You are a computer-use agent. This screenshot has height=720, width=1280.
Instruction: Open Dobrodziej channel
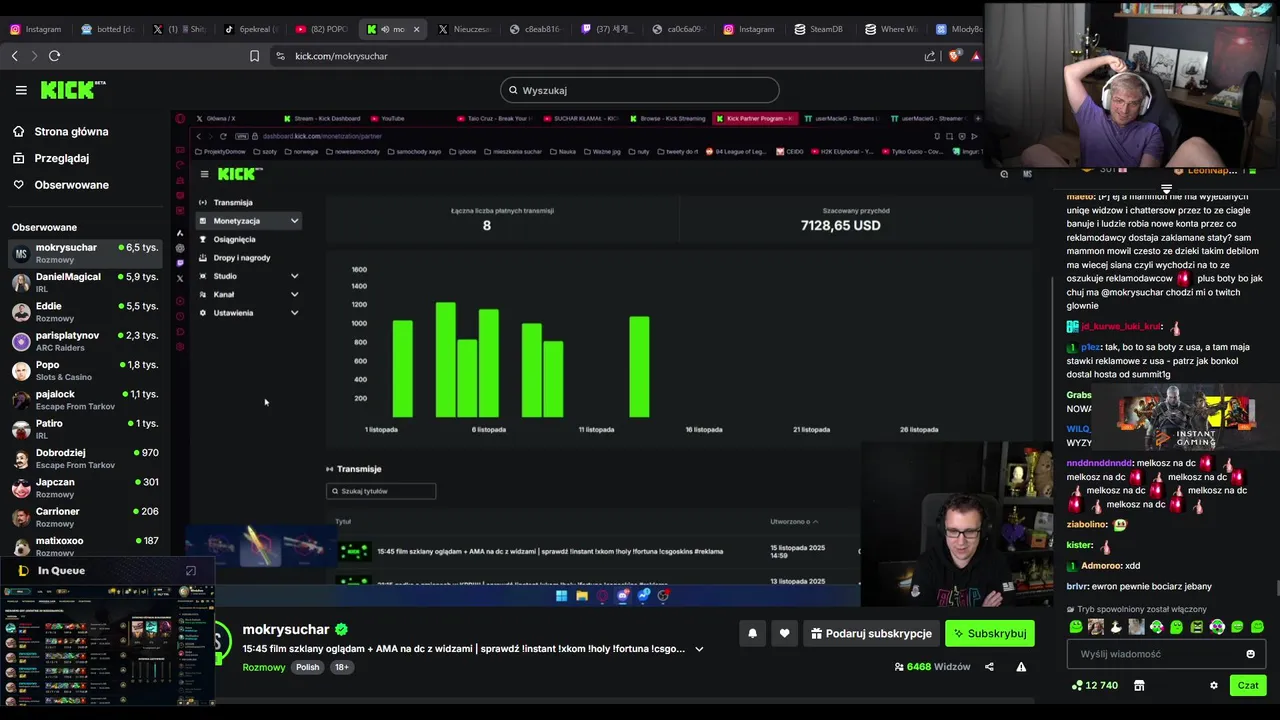click(85, 459)
